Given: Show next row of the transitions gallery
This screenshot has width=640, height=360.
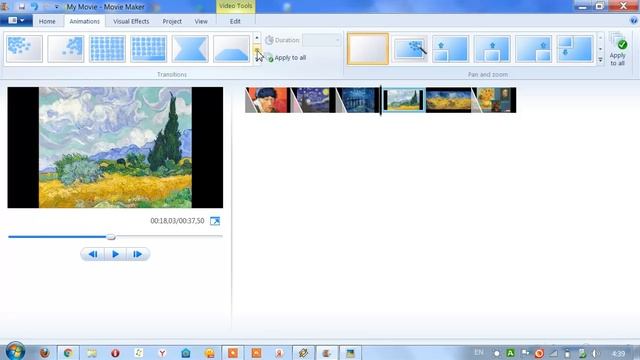Looking at the screenshot, I should pos(257,49).
